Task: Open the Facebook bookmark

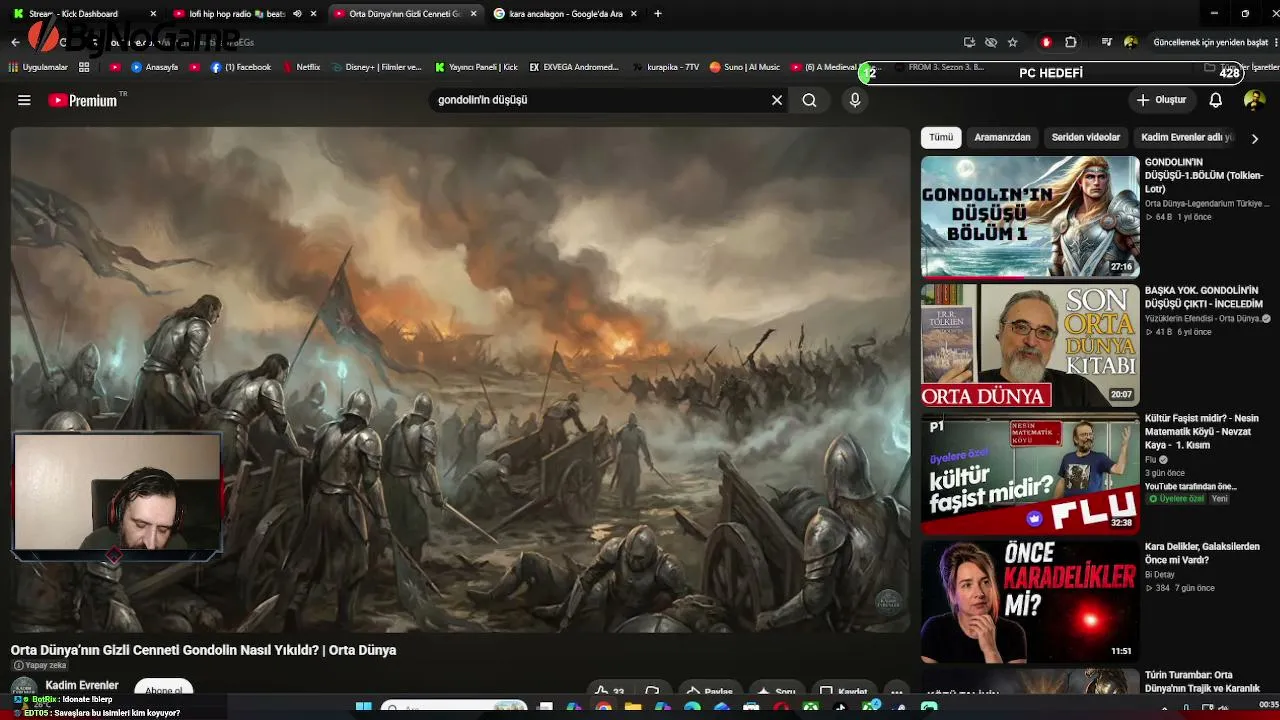Action: click(240, 67)
